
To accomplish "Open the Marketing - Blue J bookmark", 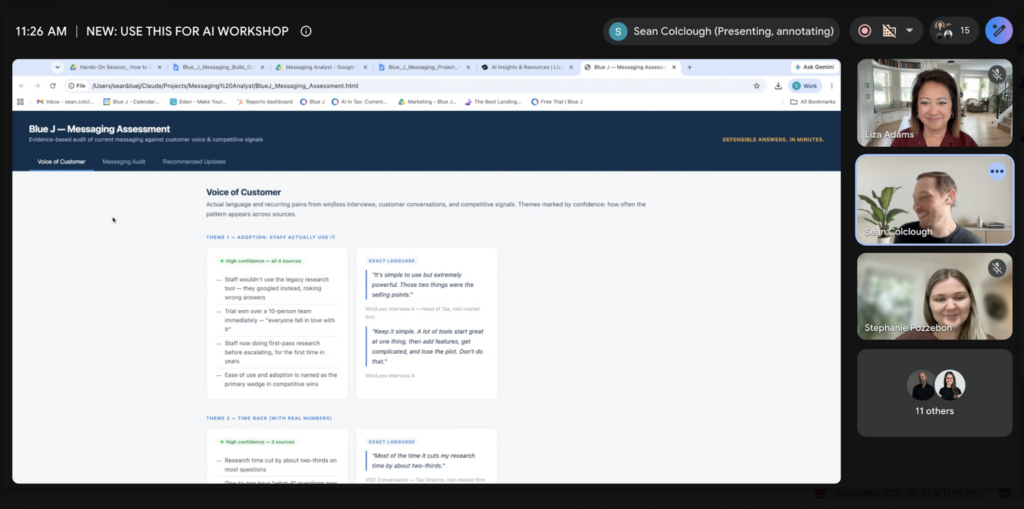I will tap(428, 102).
